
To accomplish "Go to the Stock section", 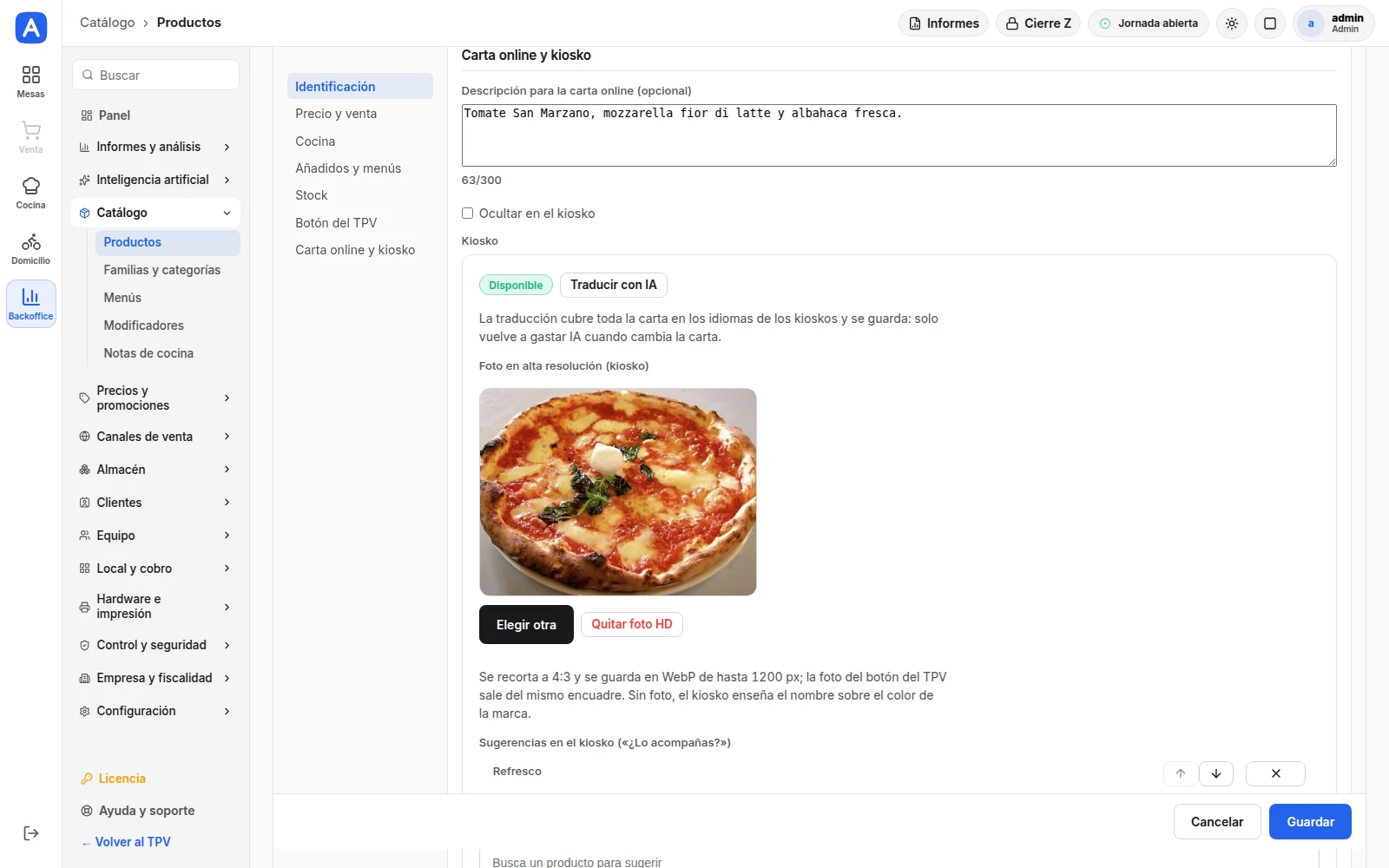I will [359, 195].
